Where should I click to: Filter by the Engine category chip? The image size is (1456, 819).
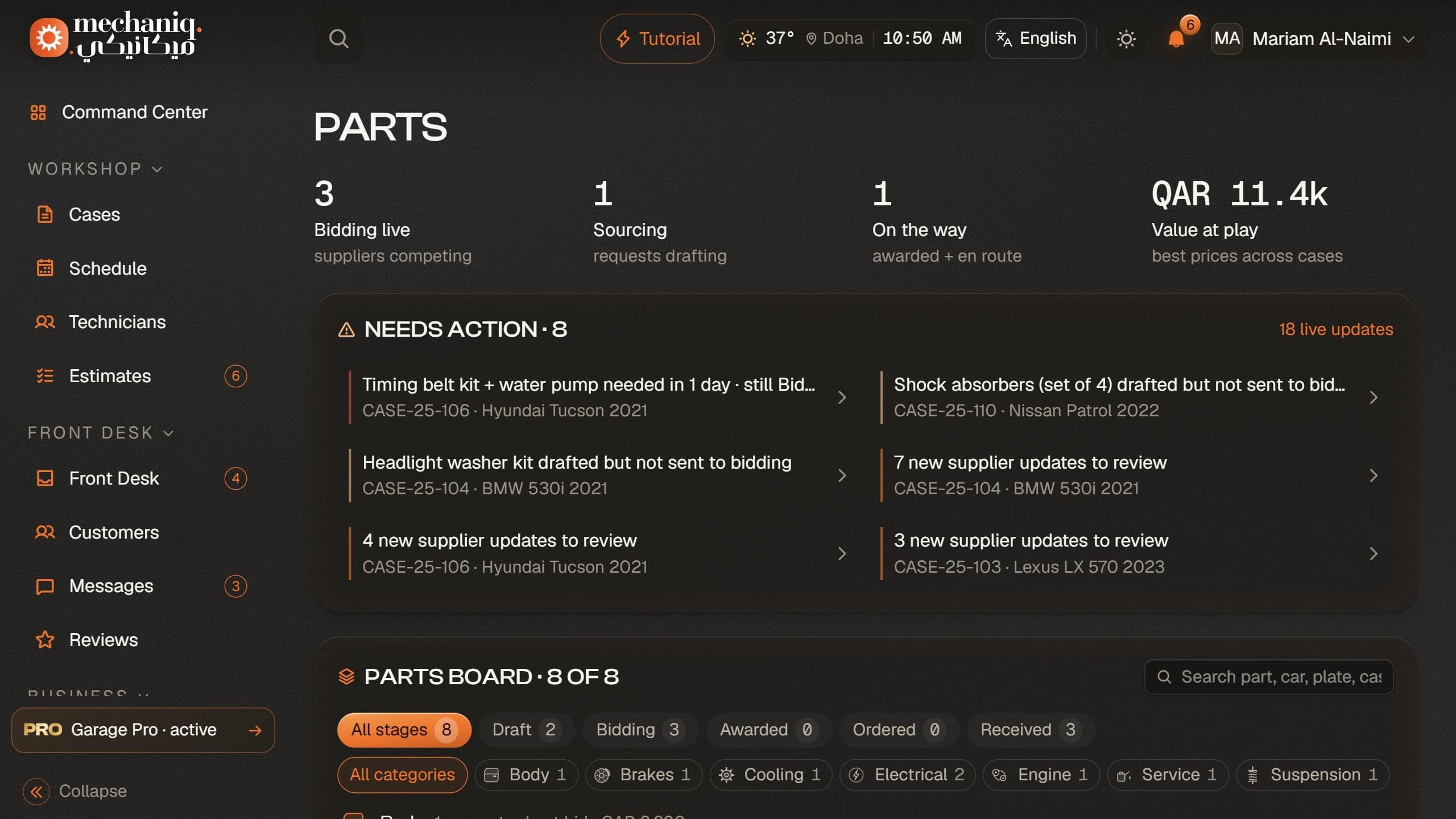pos(1041,775)
